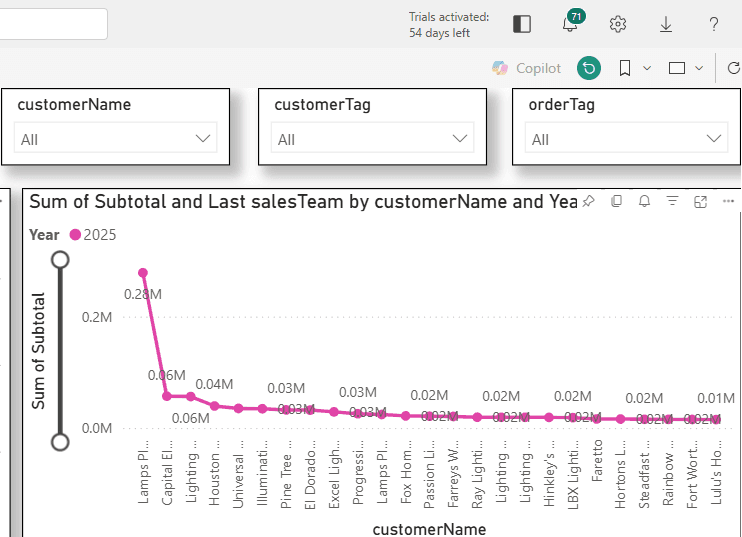Open the chart's more options ellipsis
Viewport: 742px width, 537px height.
(x=728, y=201)
